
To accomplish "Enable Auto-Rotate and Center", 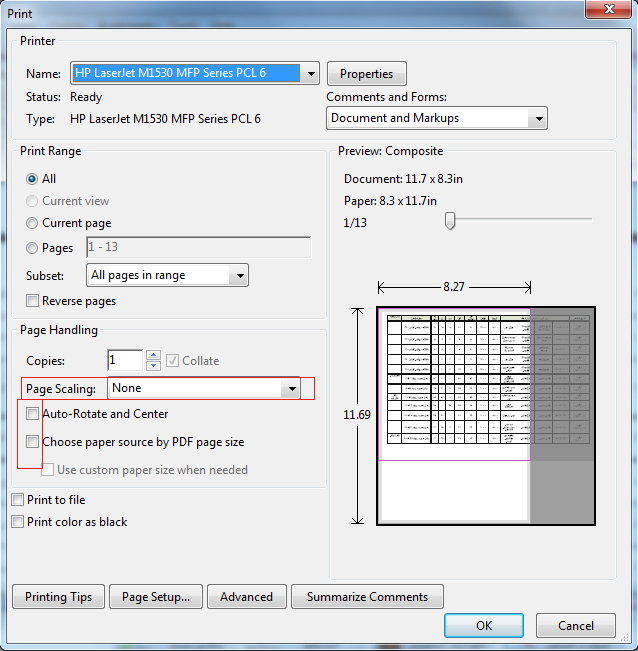I will pos(34,414).
